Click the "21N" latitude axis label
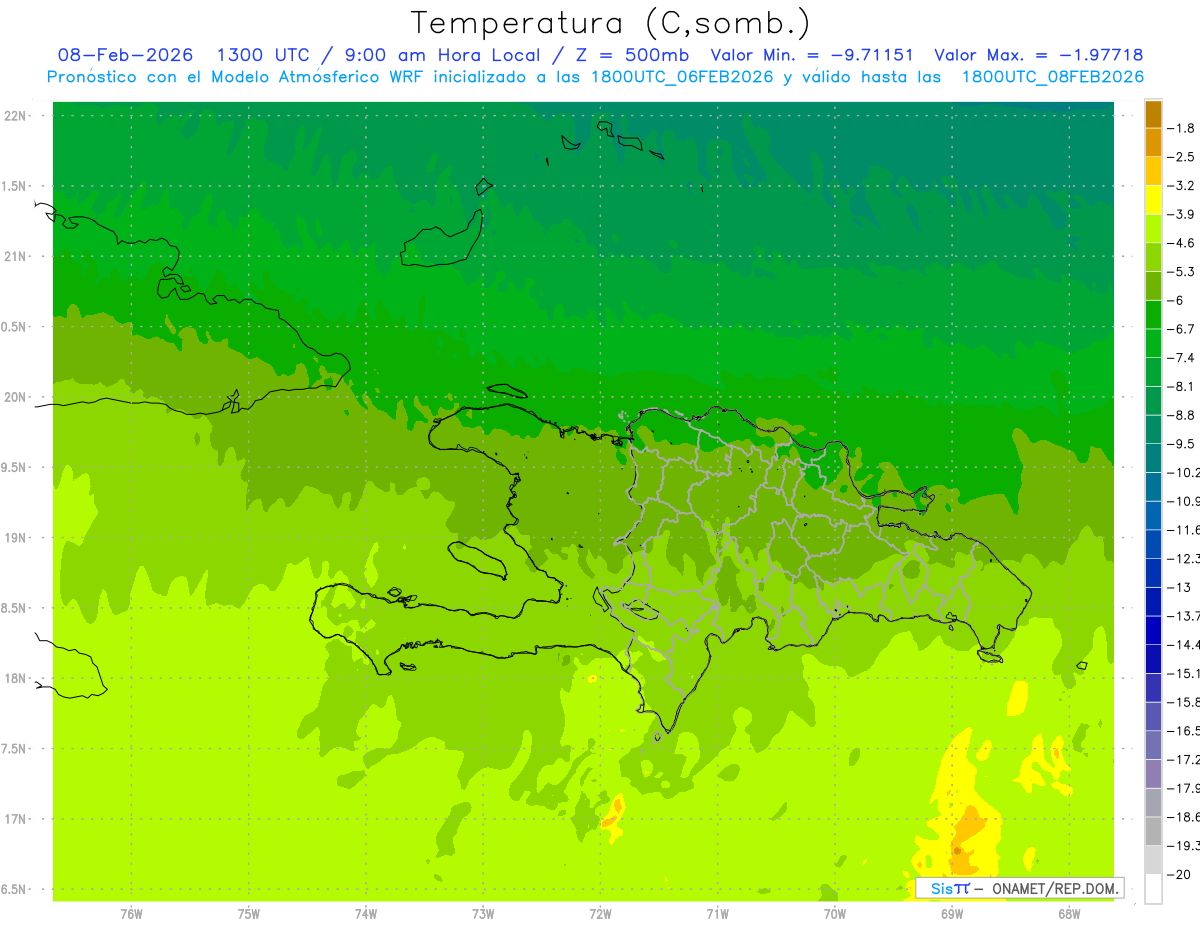1200x927 pixels. point(15,257)
